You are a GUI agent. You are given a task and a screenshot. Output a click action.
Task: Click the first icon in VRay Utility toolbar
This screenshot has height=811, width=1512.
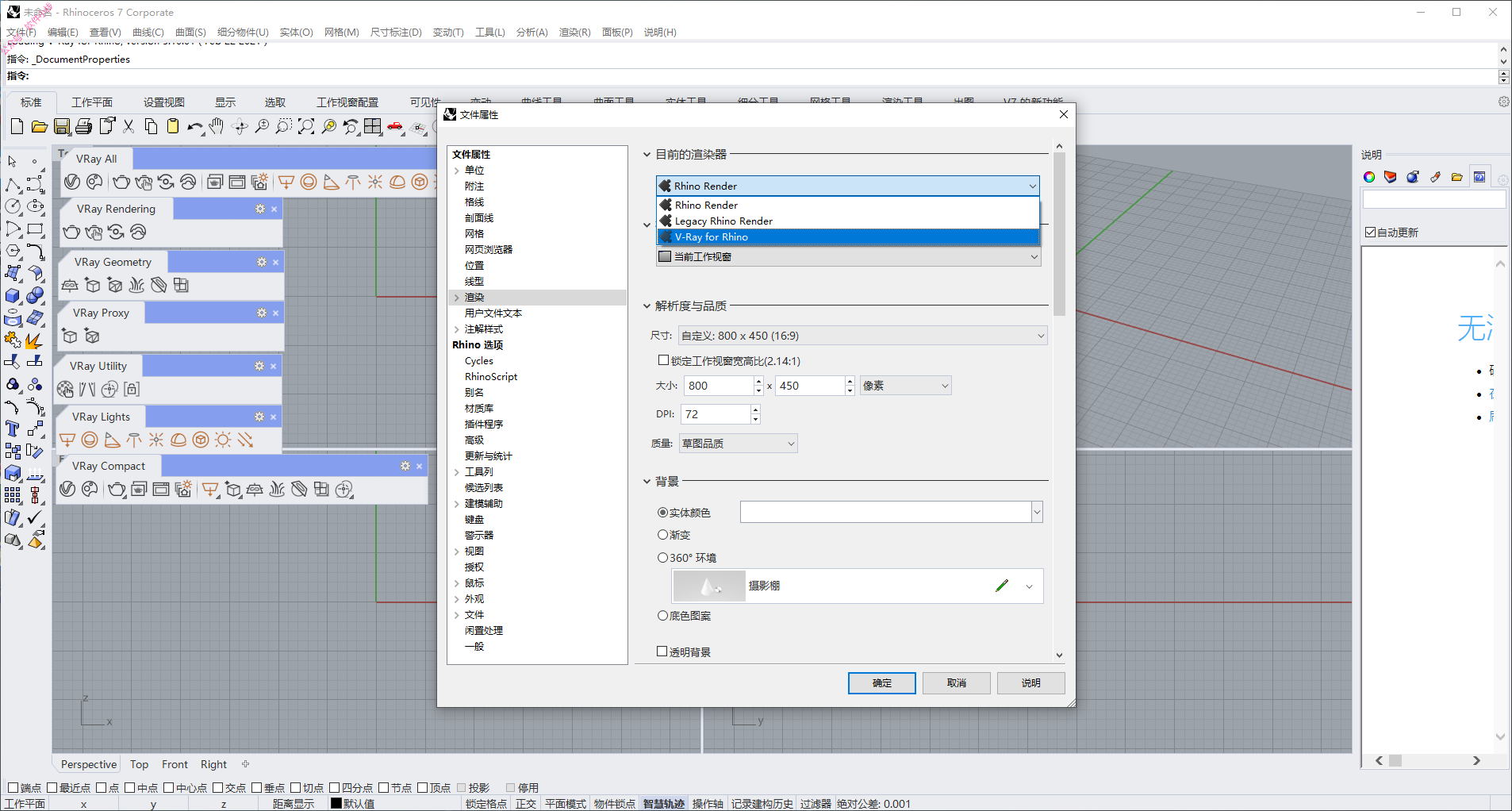[65, 389]
